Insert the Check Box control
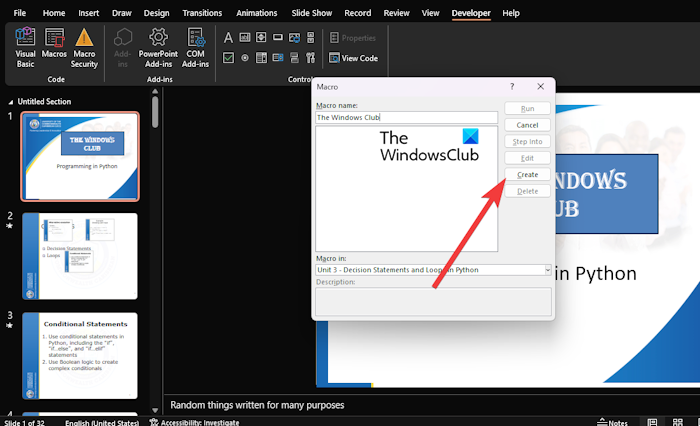This screenshot has height=426, width=700. coord(229,58)
